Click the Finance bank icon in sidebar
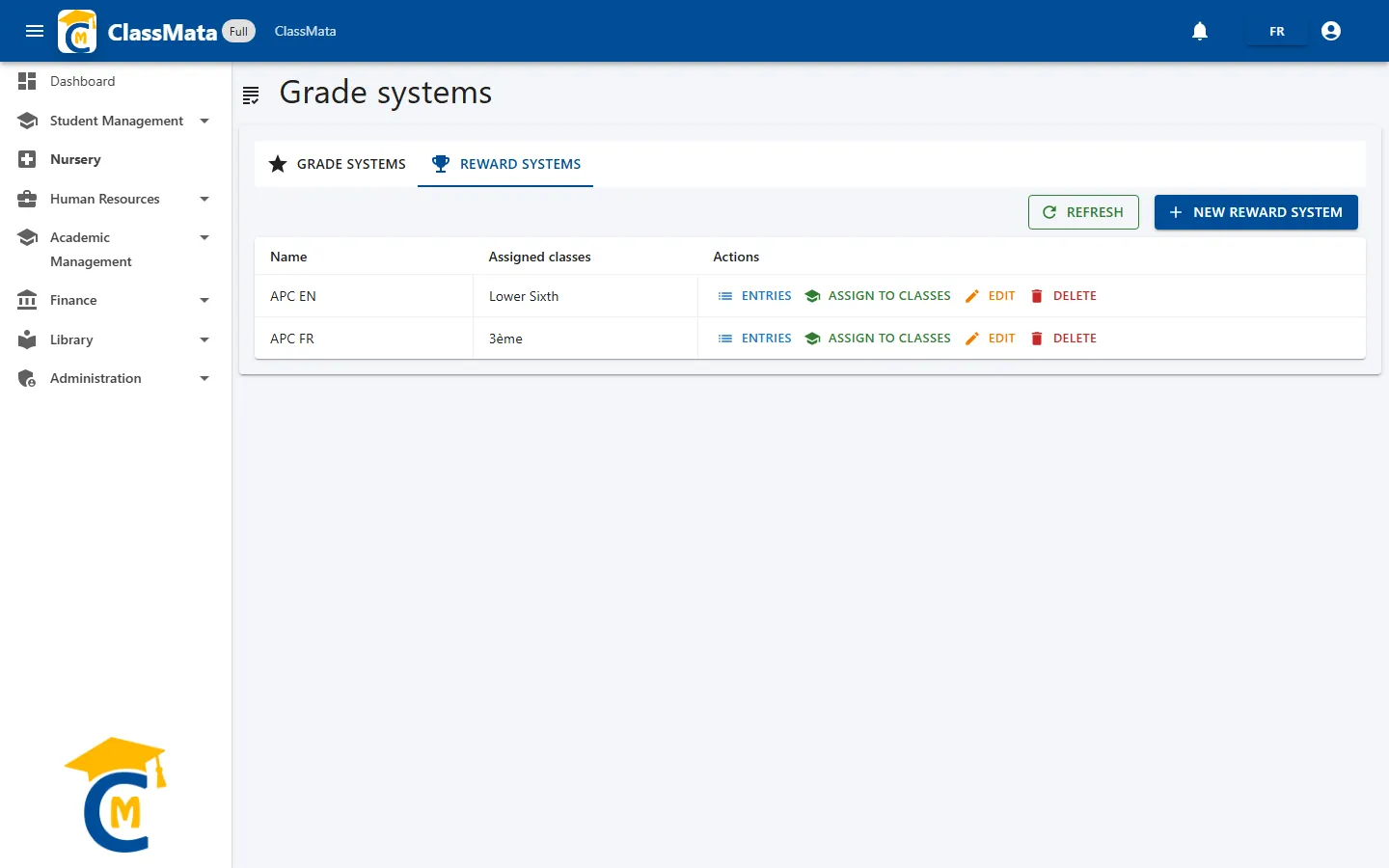 [x=27, y=300]
